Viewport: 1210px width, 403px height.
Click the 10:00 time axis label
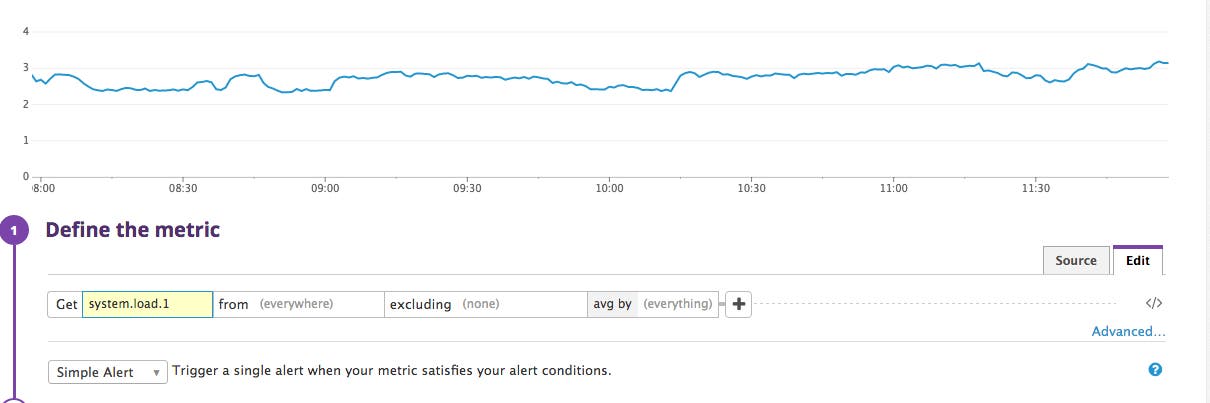(x=609, y=188)
